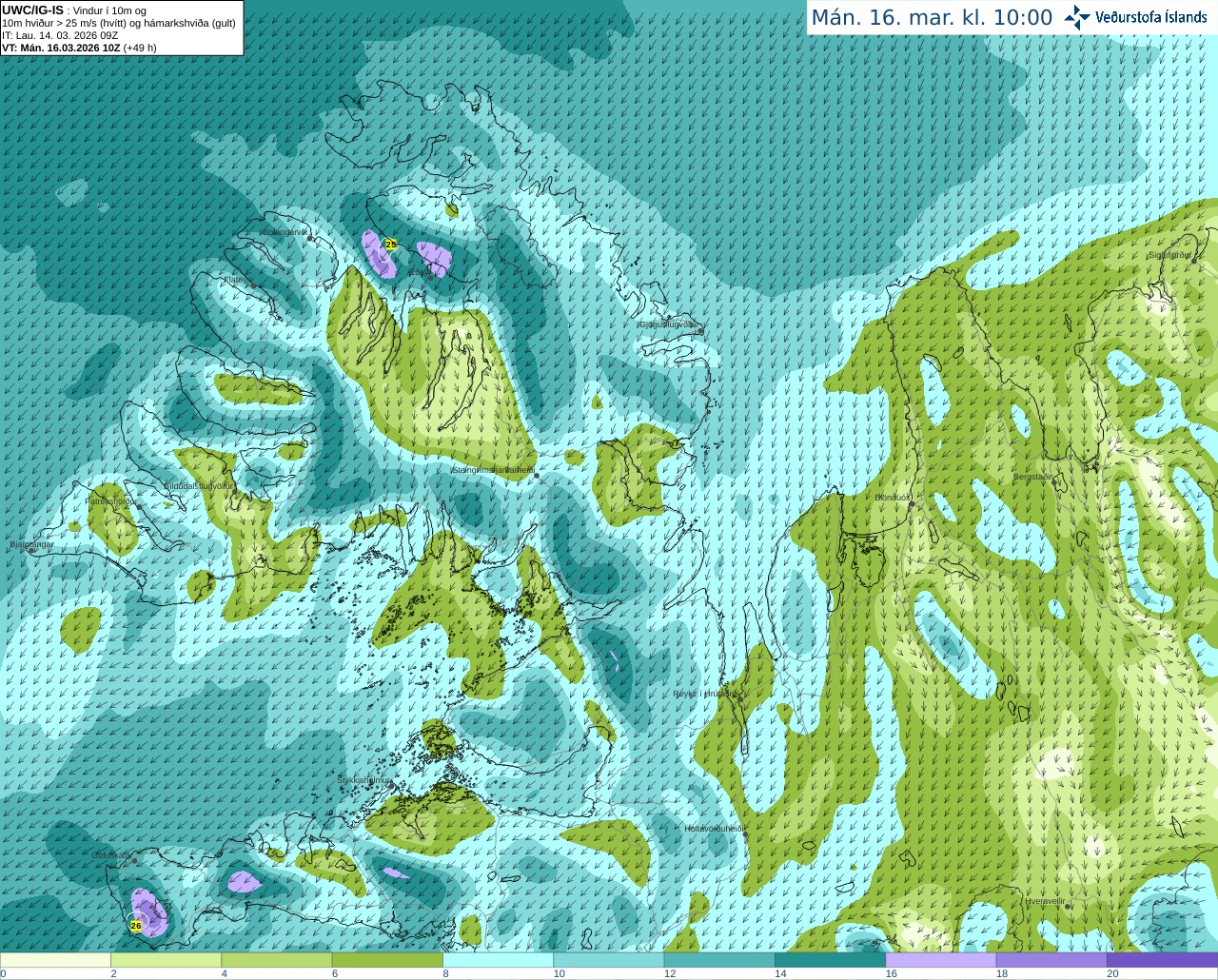Click the legend value label '20'

[1113, 973]
